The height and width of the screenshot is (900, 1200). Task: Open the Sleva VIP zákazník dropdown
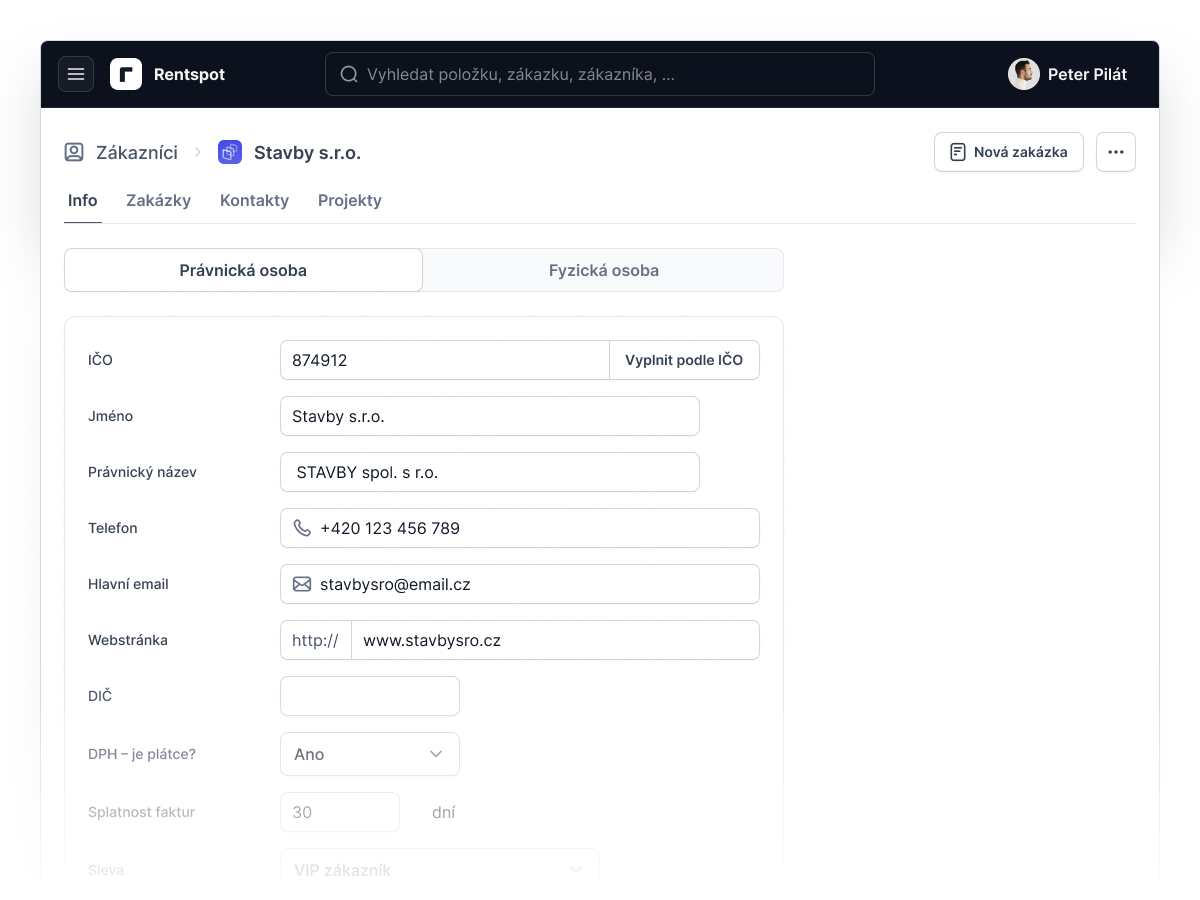coord(440,870)
